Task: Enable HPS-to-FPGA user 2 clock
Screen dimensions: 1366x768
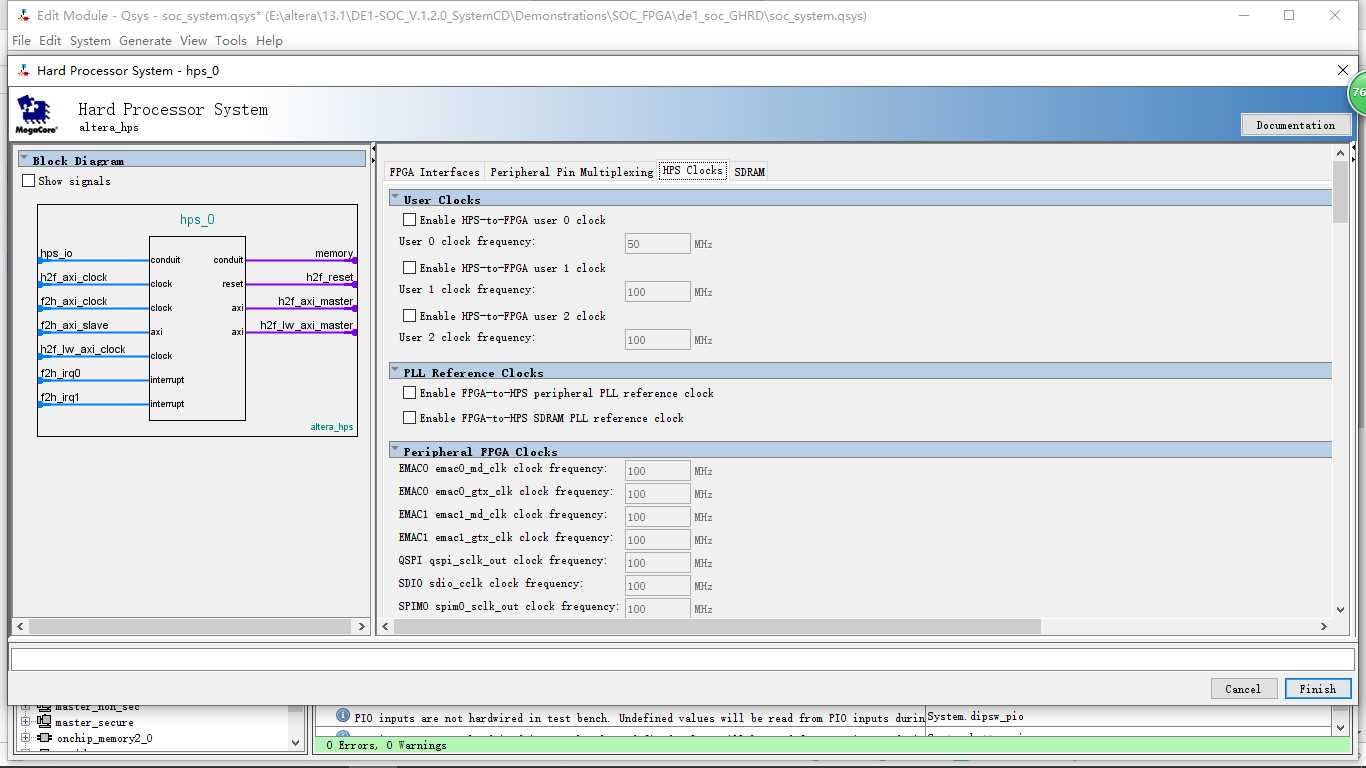Action: click(x=409, y=316)
